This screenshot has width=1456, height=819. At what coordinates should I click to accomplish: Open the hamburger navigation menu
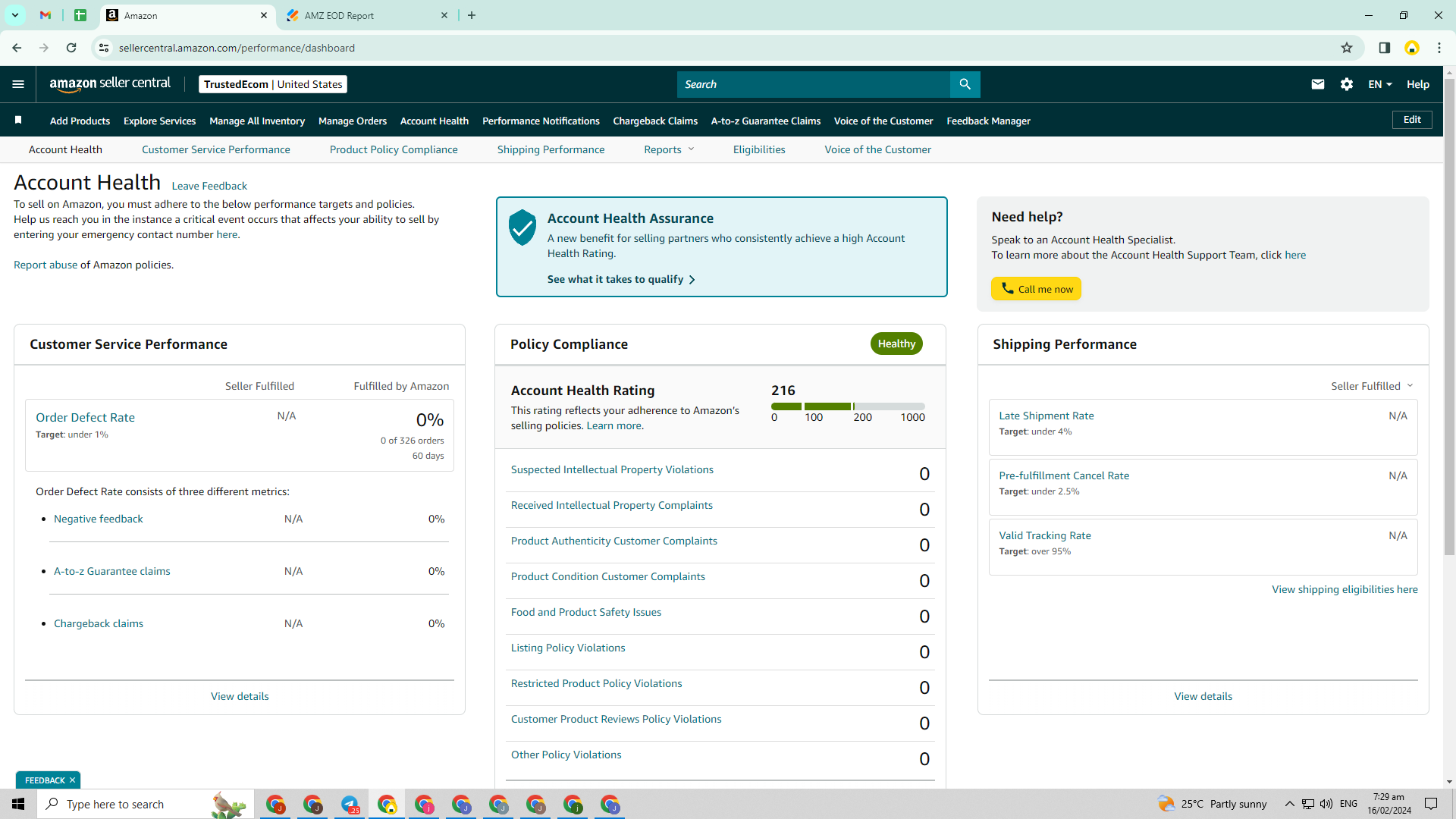18,84
